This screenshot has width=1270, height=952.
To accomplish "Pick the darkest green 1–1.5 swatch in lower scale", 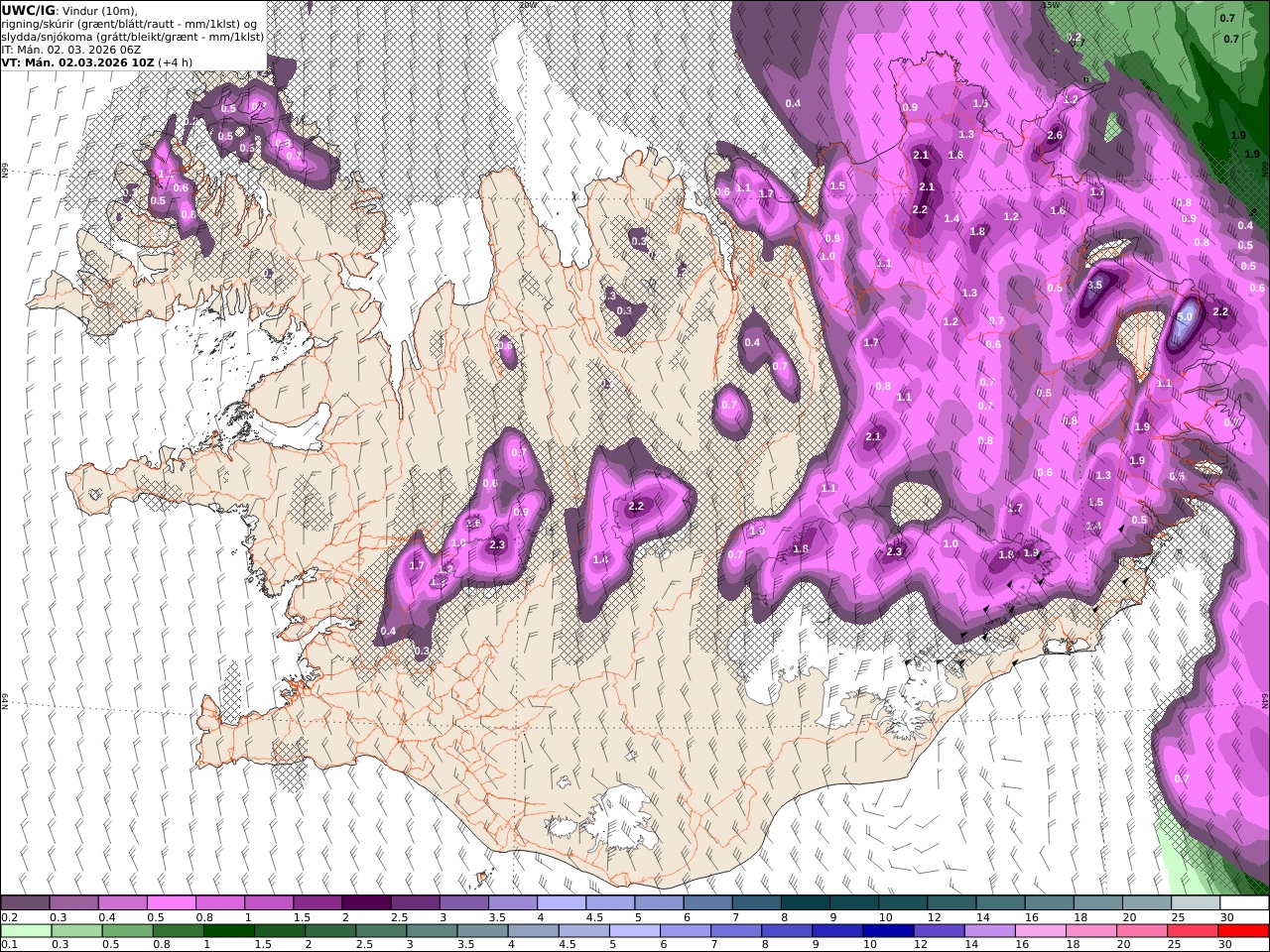I will coord(229,931).
